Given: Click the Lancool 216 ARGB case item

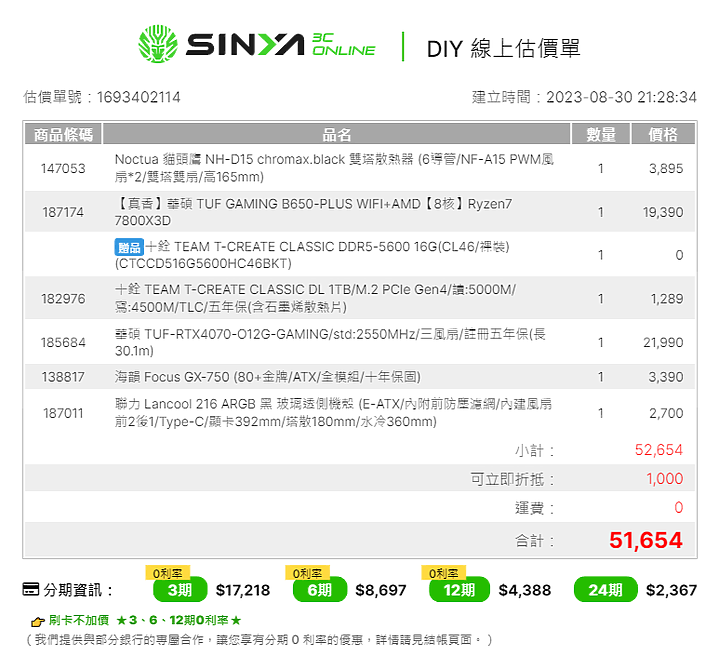Looking at the screenshot, I should (x=333, y=413).
